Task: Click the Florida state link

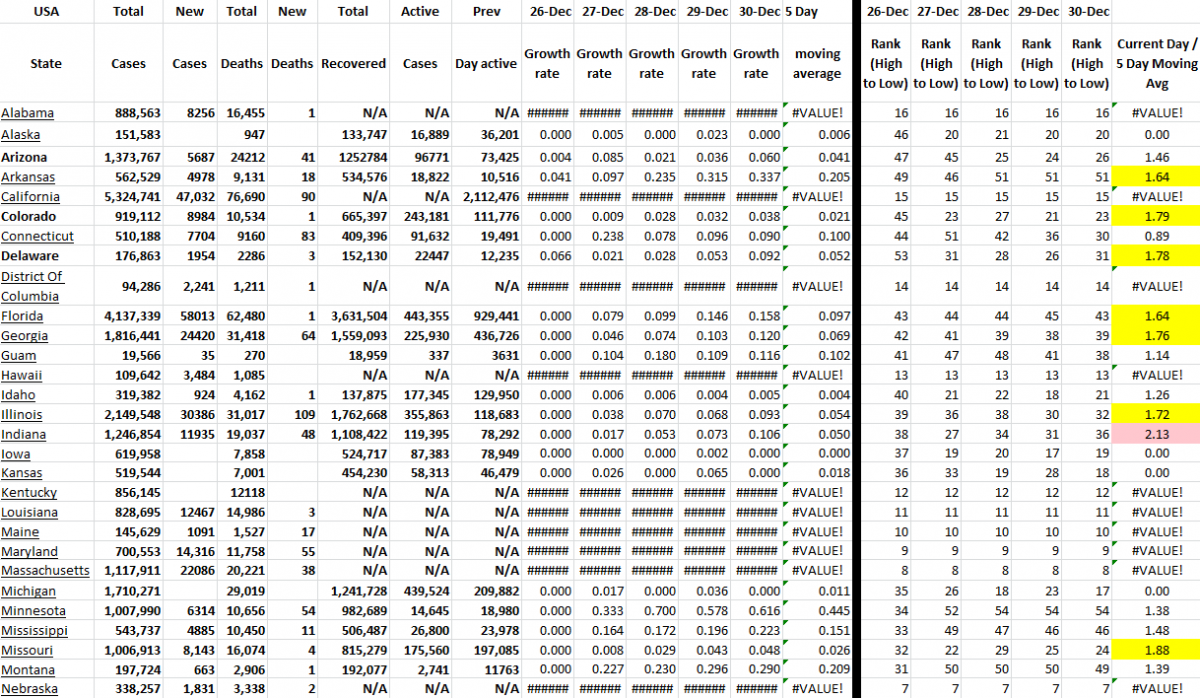Action: pos(23,315)
